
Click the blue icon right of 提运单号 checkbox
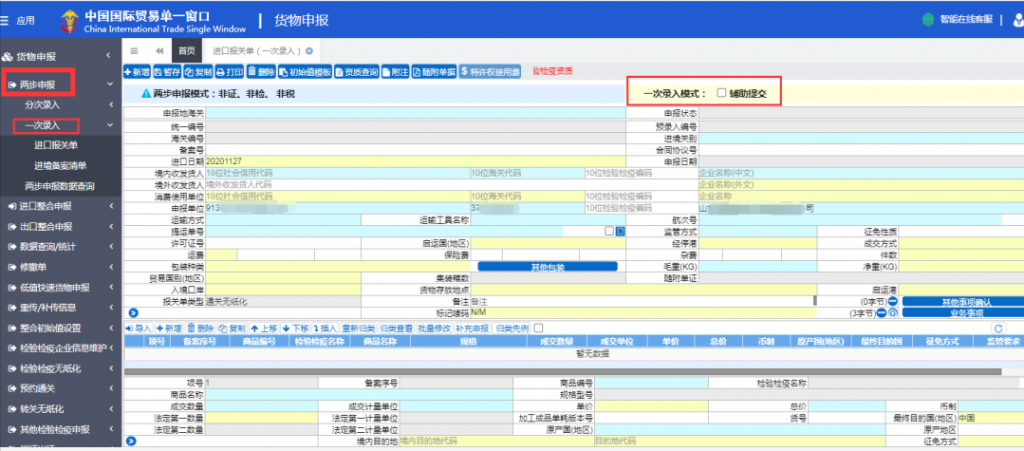tap(621, 231)
